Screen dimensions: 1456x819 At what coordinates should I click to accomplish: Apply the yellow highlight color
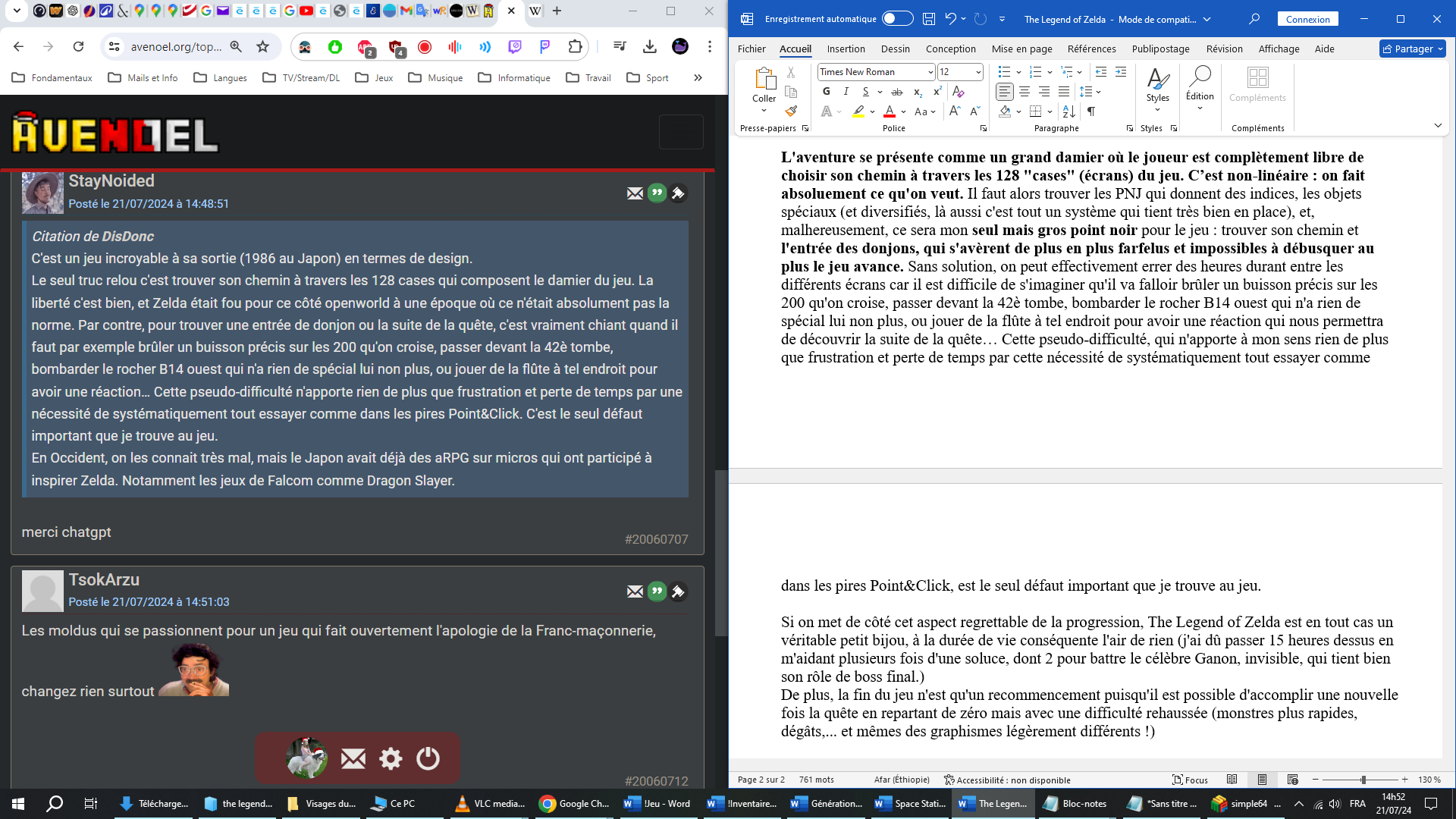[858, 111]
